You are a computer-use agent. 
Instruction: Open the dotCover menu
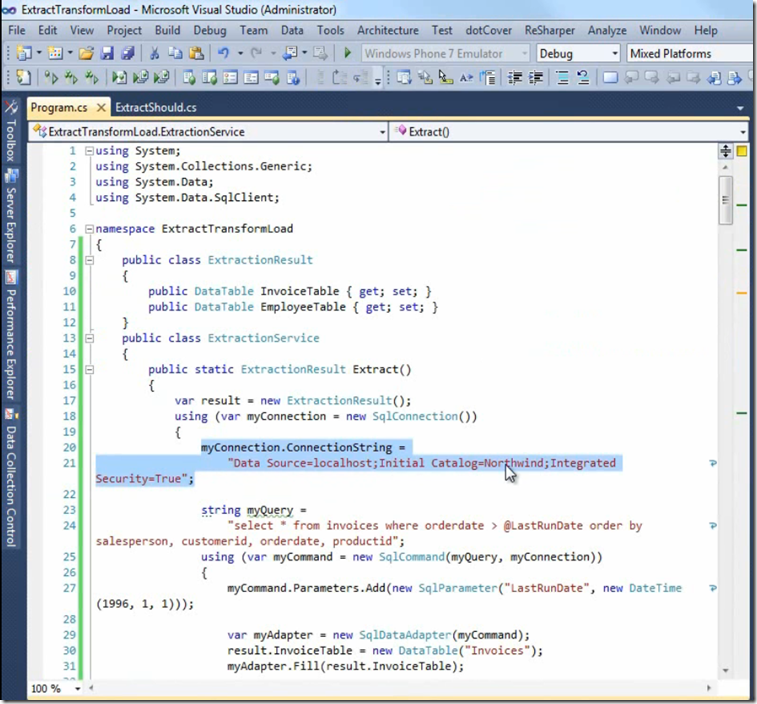pyautogui.click(x=489, y=30)
